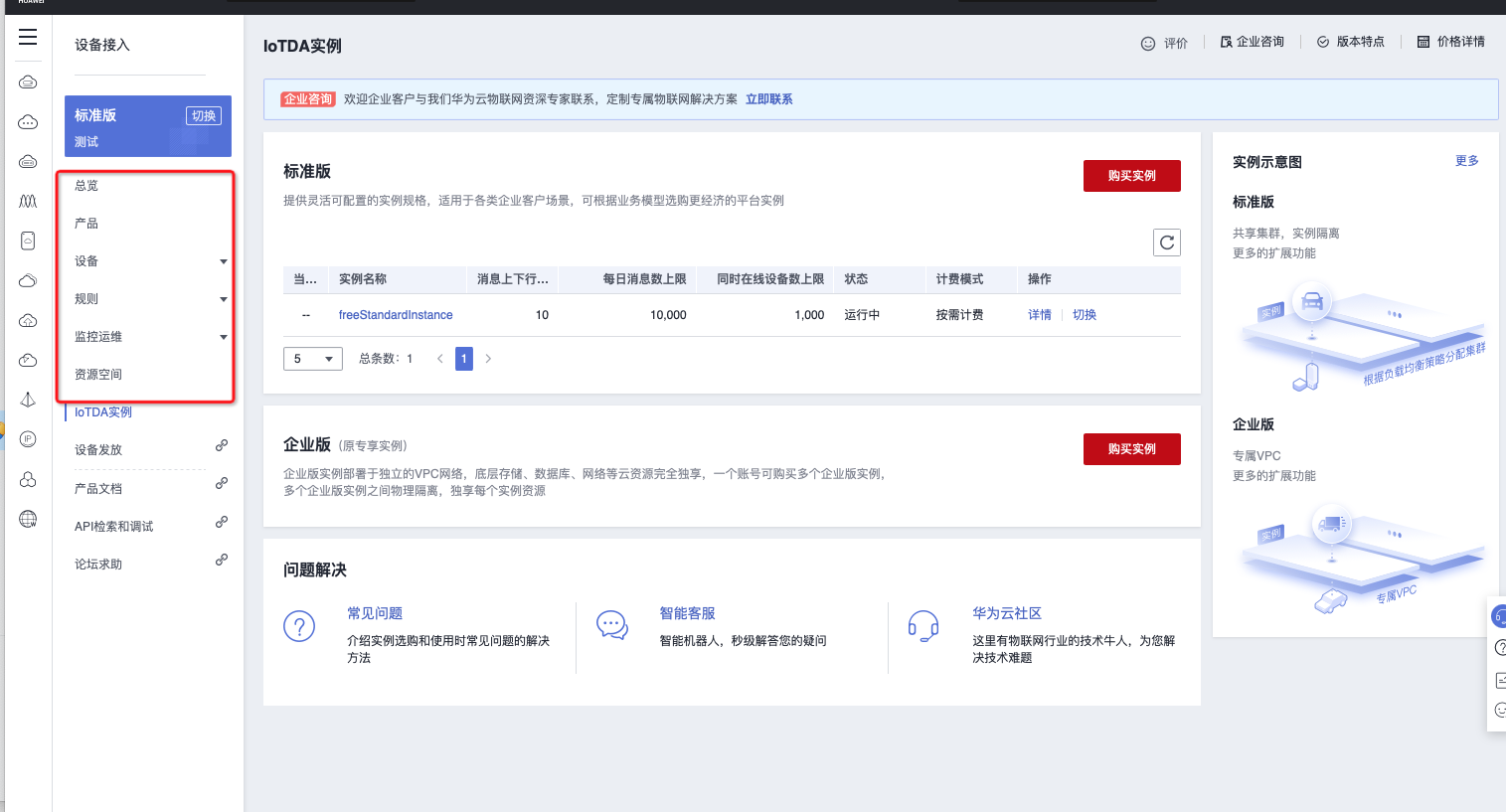Open the IP circle icon in left rail
This screenshot has width=1506, height=812.
pos(28,439)
